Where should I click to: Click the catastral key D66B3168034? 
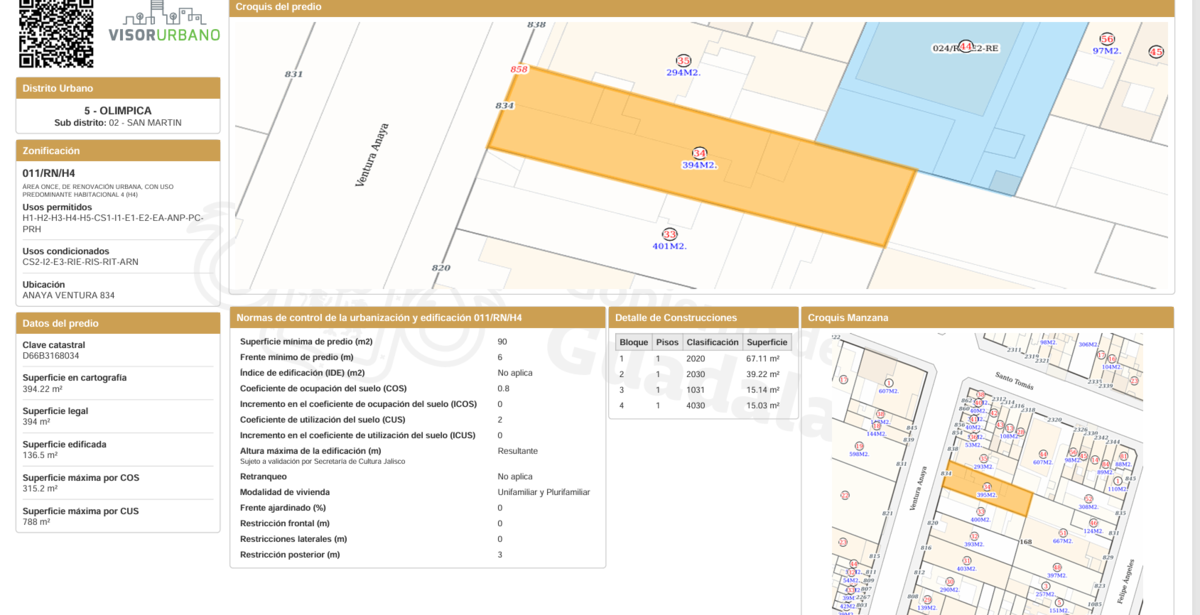[x=51, y=356]
